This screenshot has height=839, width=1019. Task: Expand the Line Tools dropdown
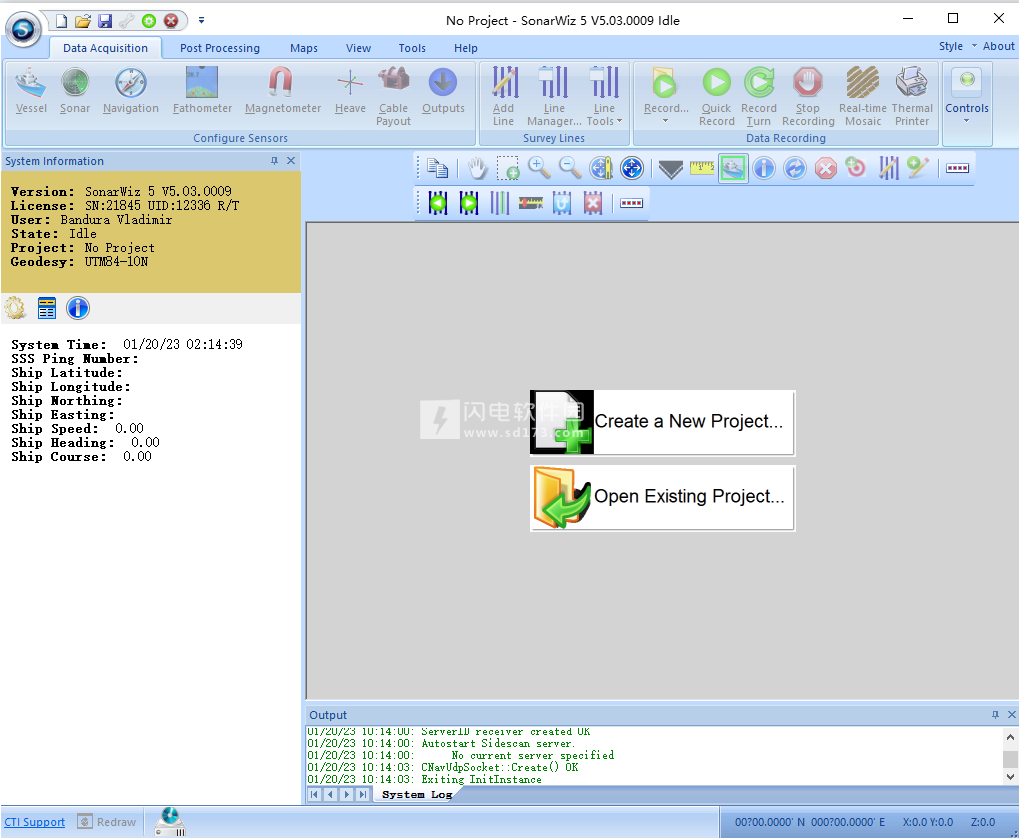(619, 121)
